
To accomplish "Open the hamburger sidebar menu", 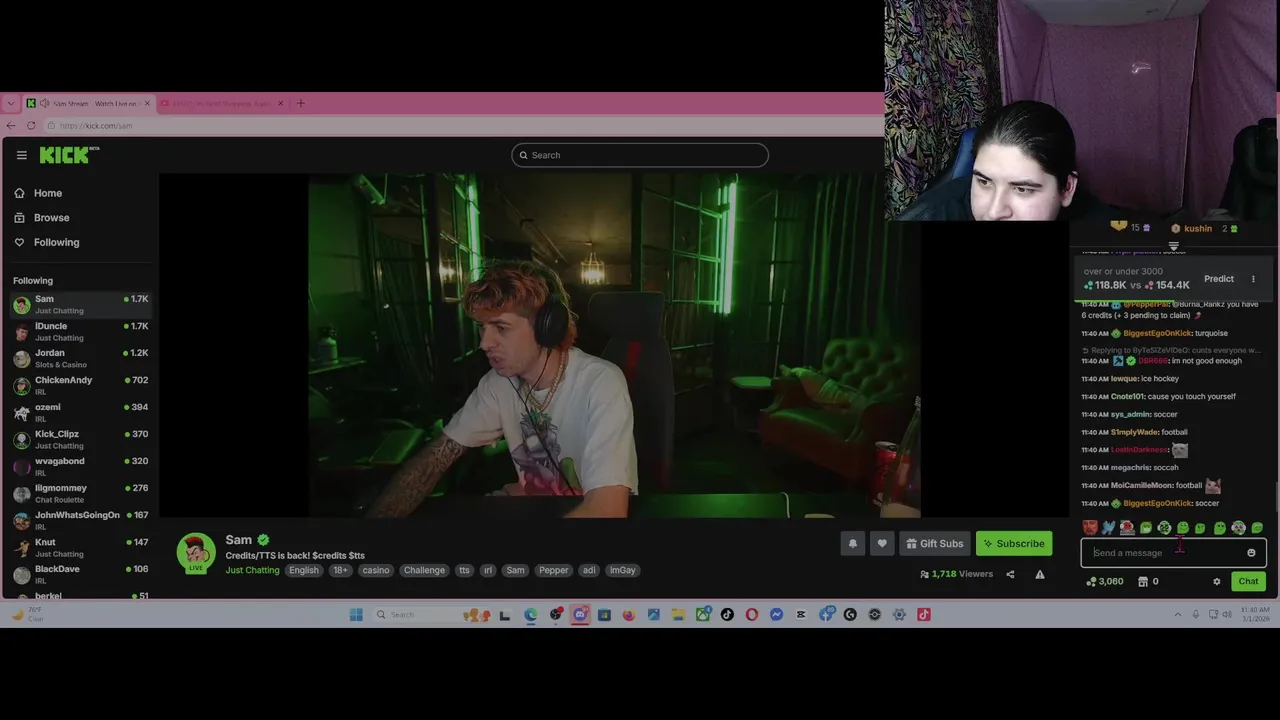I will coord(21,155).
